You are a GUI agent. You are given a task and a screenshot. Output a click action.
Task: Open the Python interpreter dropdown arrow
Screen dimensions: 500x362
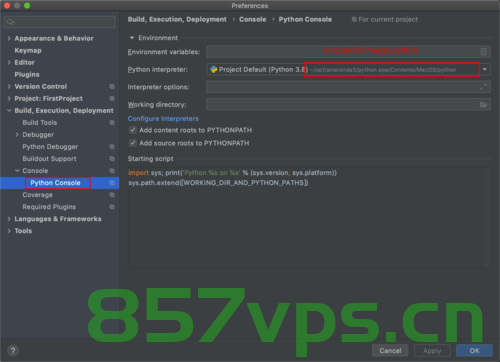(485, 69)
